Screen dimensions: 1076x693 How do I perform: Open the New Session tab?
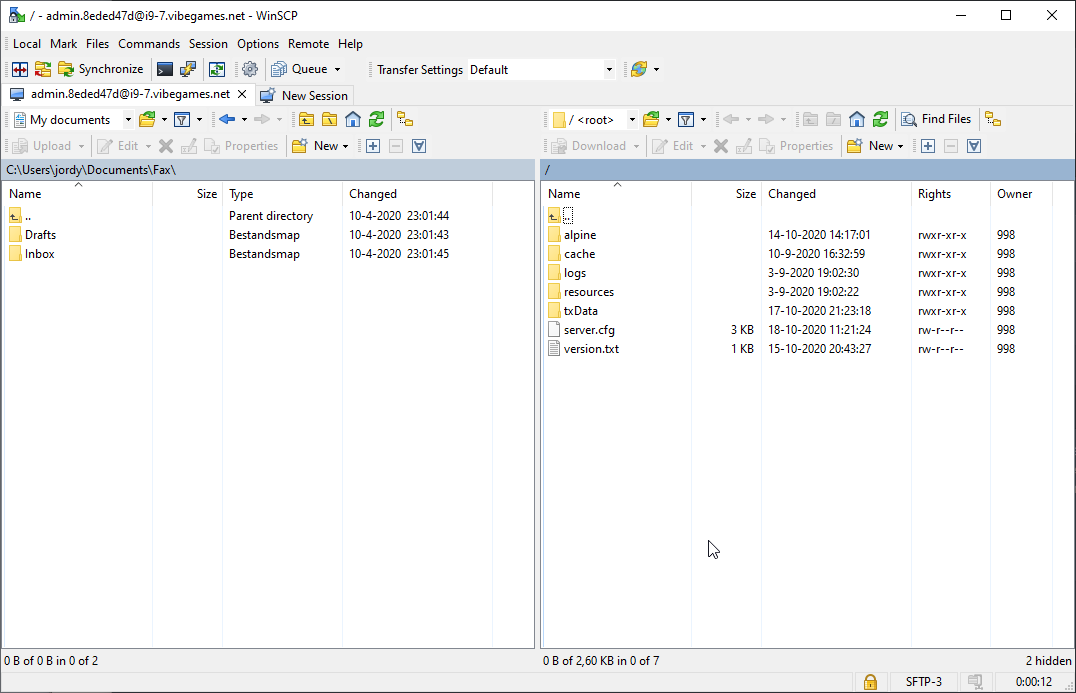pyautogui.click(x=304, y=96)
